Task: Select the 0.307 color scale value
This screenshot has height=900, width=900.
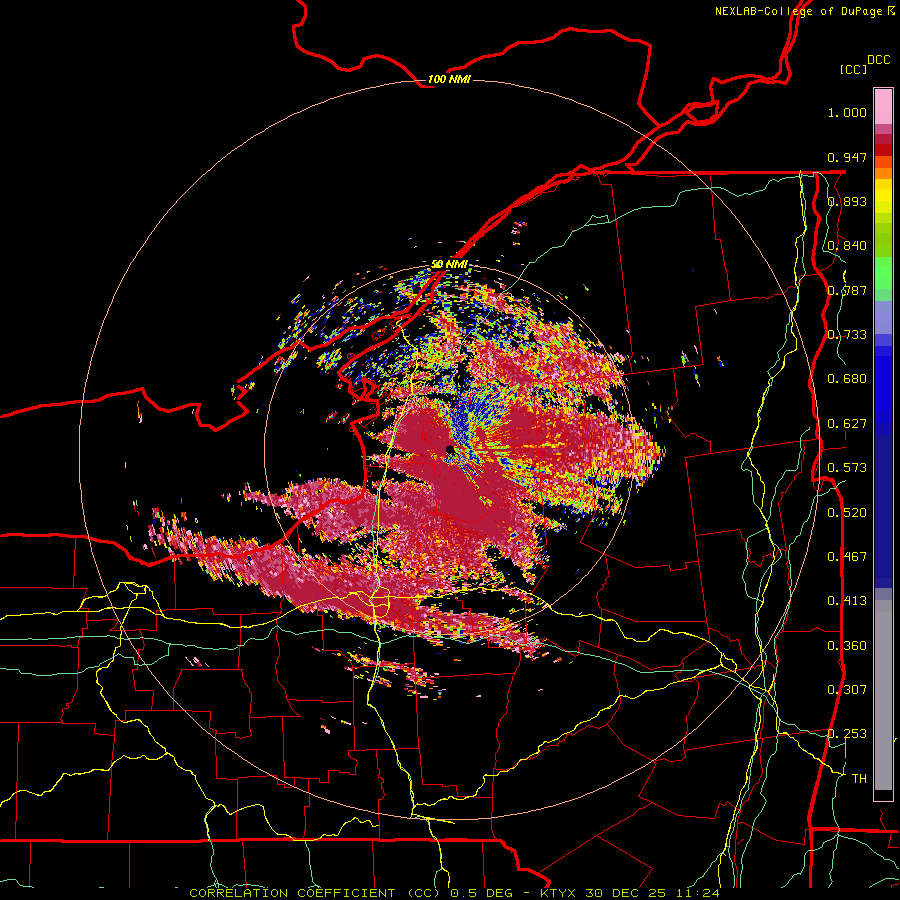Action: coord(847,690)
